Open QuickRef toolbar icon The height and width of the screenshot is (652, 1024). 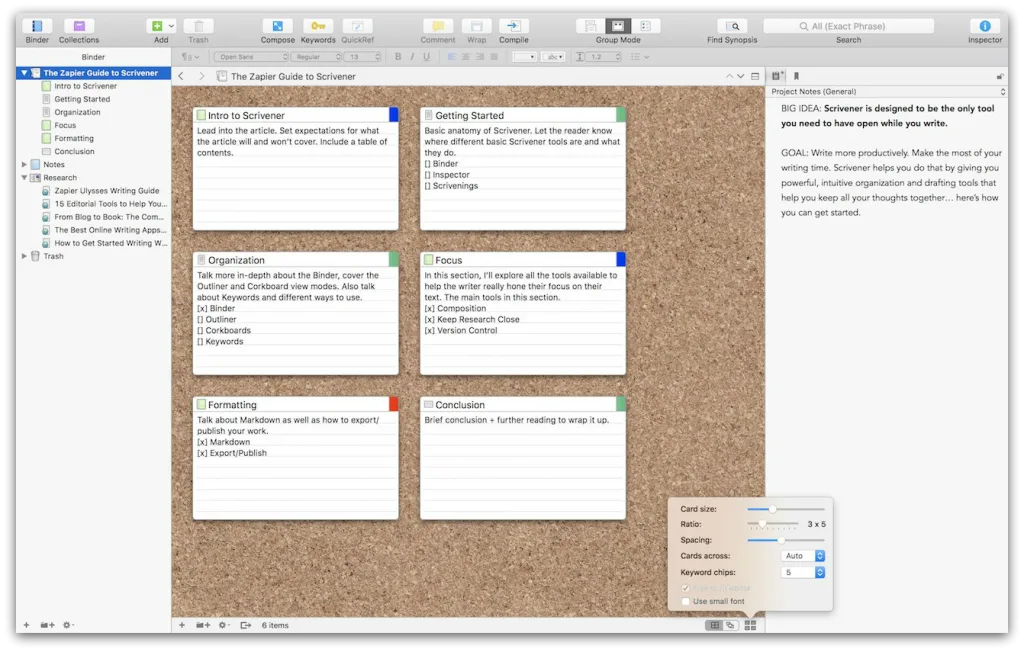[x=357, y=26]
